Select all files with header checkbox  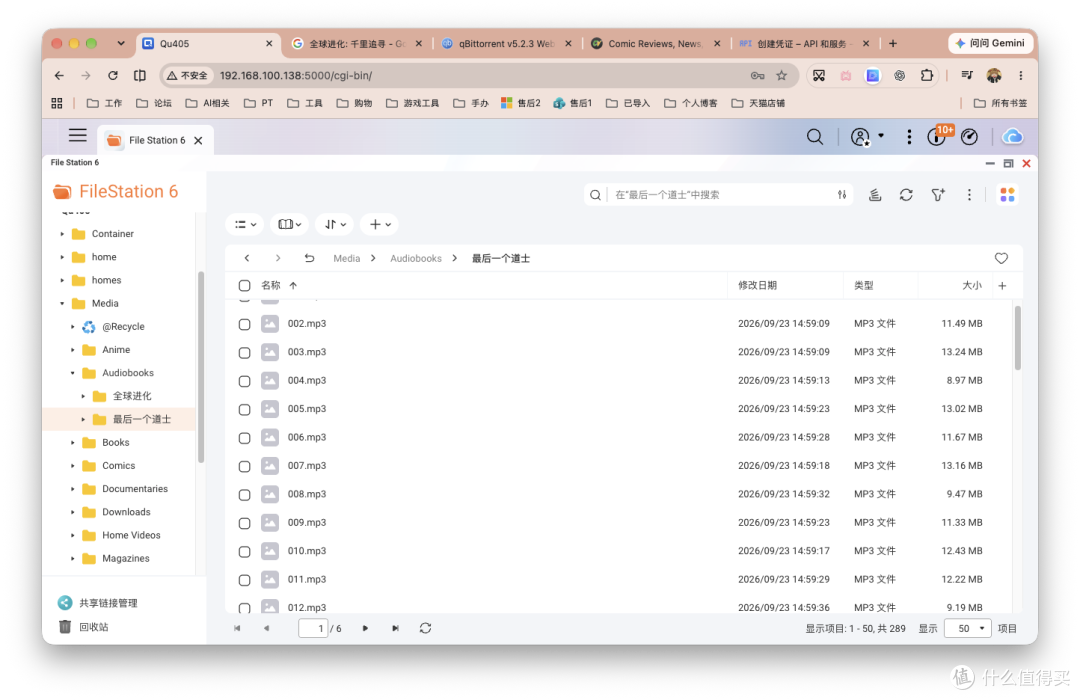pyautogui.click(x=245, y=285)
